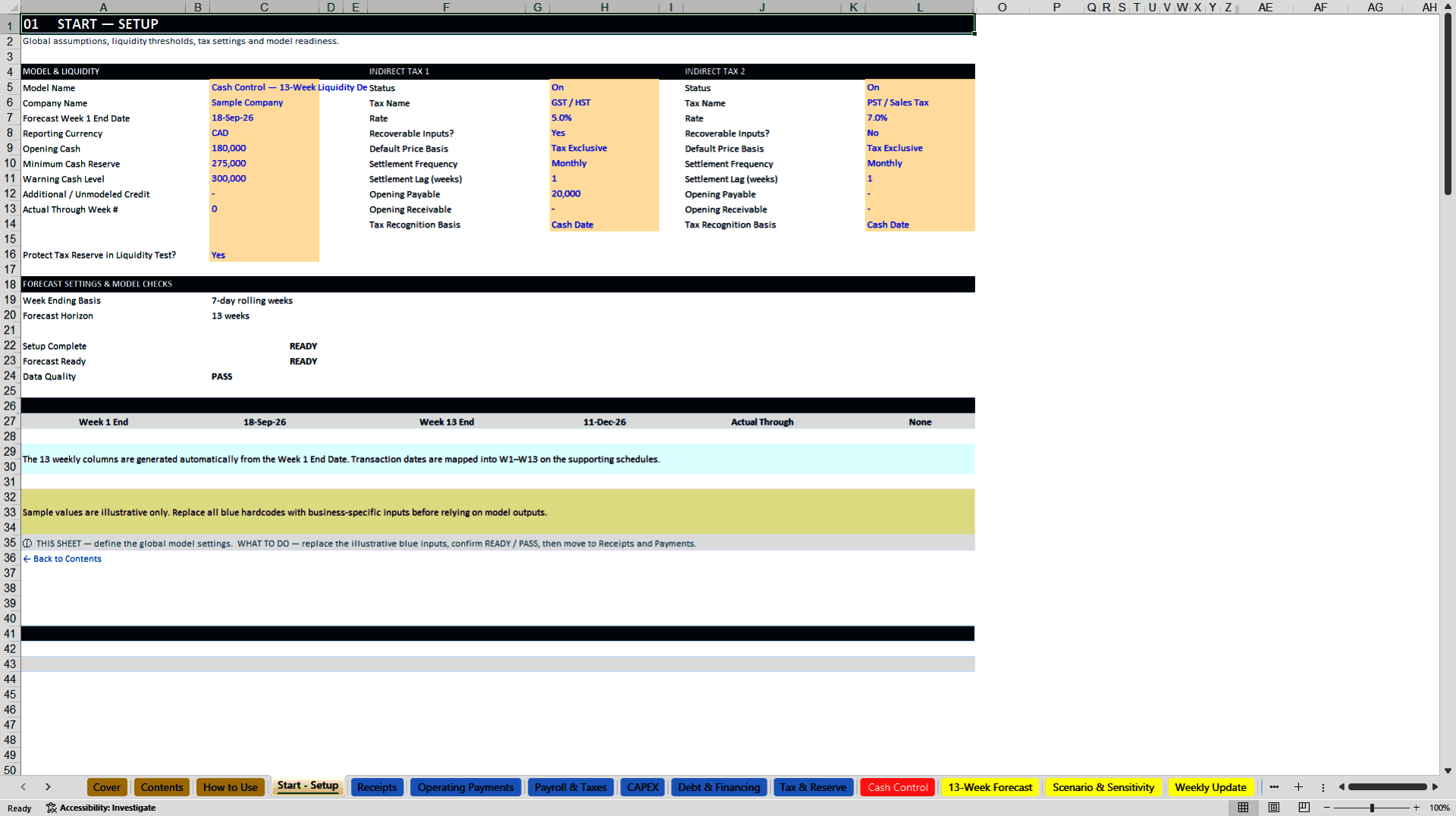The width and height of the screenshot is (1456, 816).
Task: Select Reporting Currency cell CAD
Action: (x=264, y=133)
